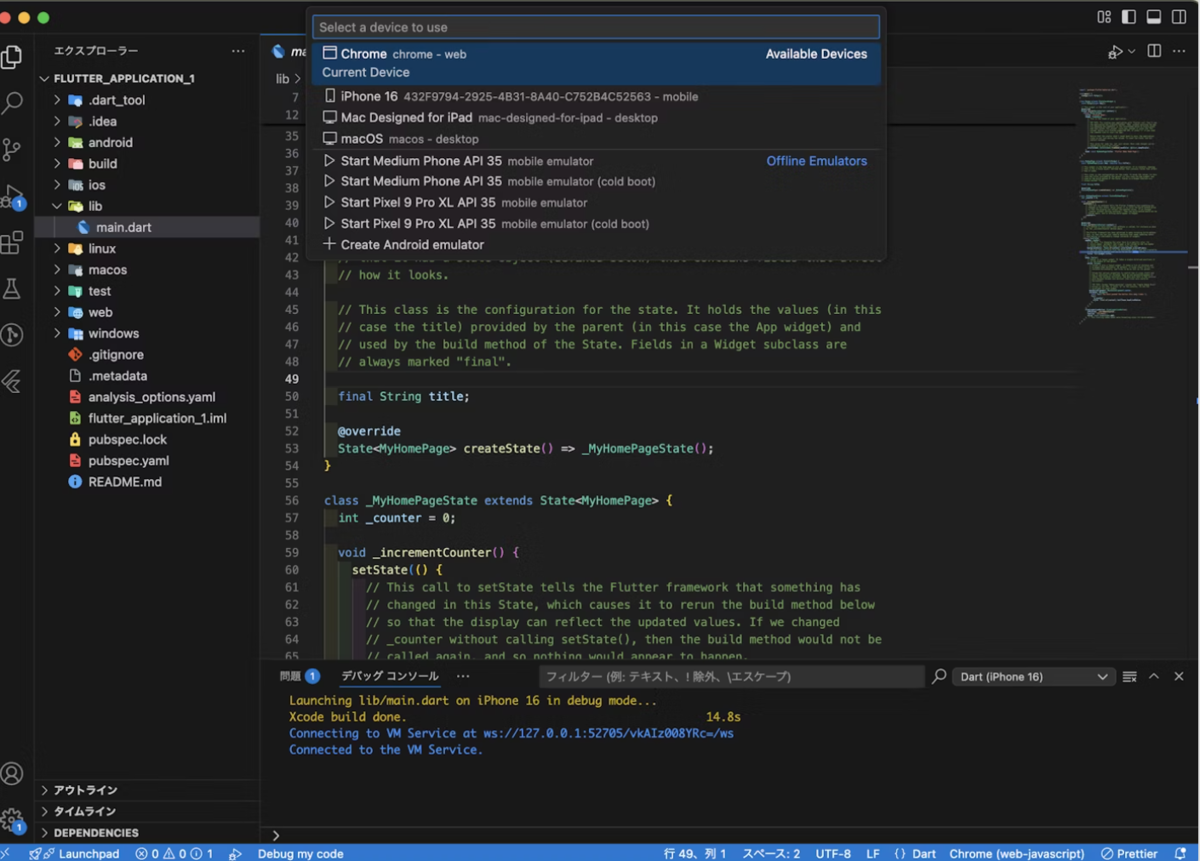
Task: Open the editor's More Actions ellipsis
Action: point(1178,51)
